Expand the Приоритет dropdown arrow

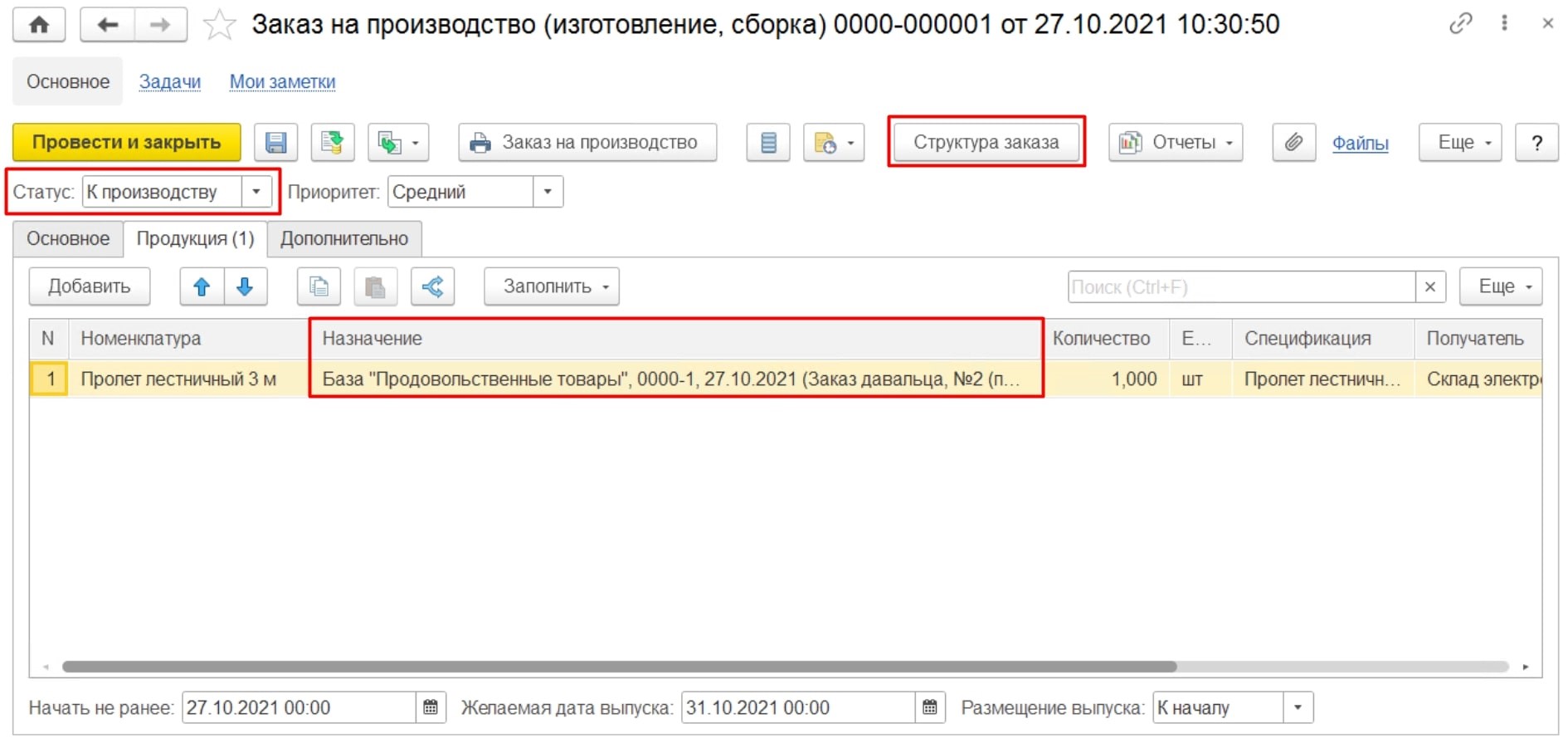548,192
